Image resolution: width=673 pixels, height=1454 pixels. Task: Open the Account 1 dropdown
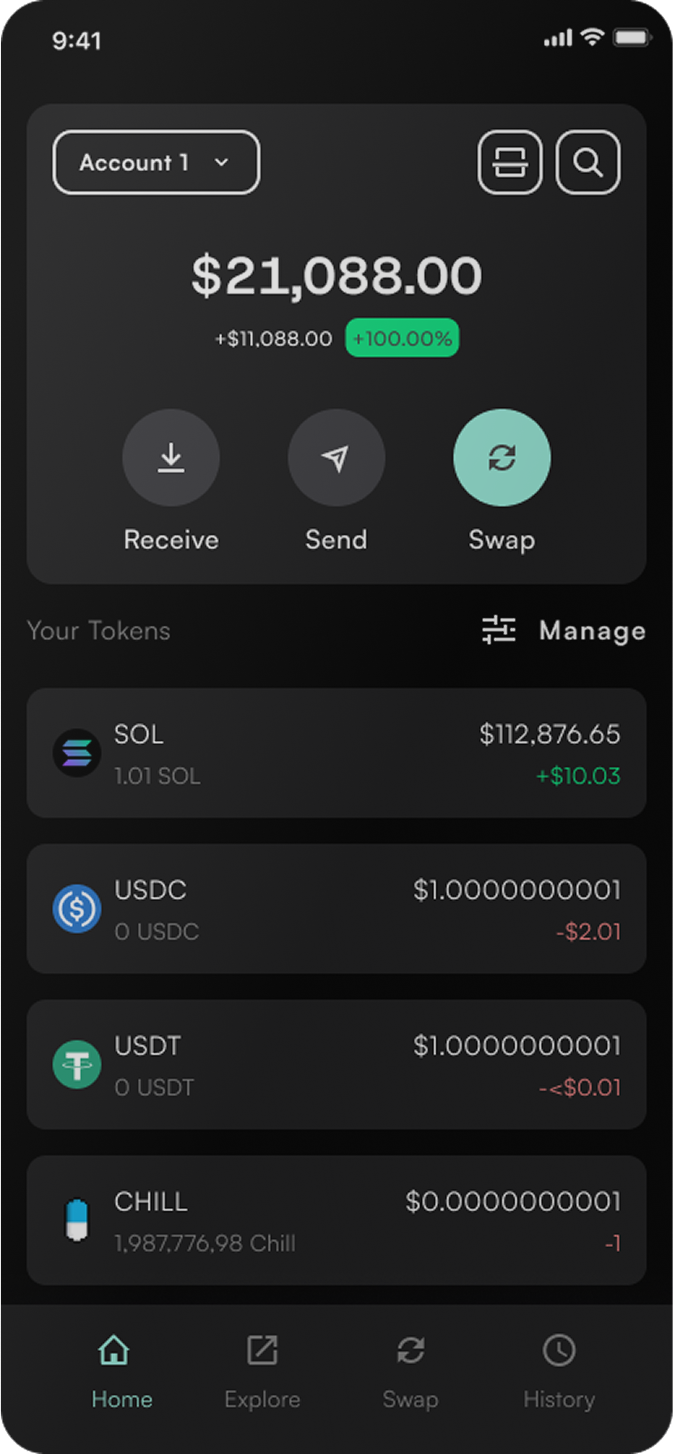156,162
